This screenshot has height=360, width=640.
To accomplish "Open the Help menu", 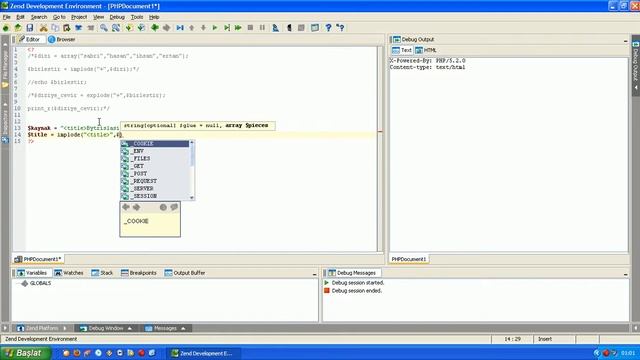I will click(154, 17).
